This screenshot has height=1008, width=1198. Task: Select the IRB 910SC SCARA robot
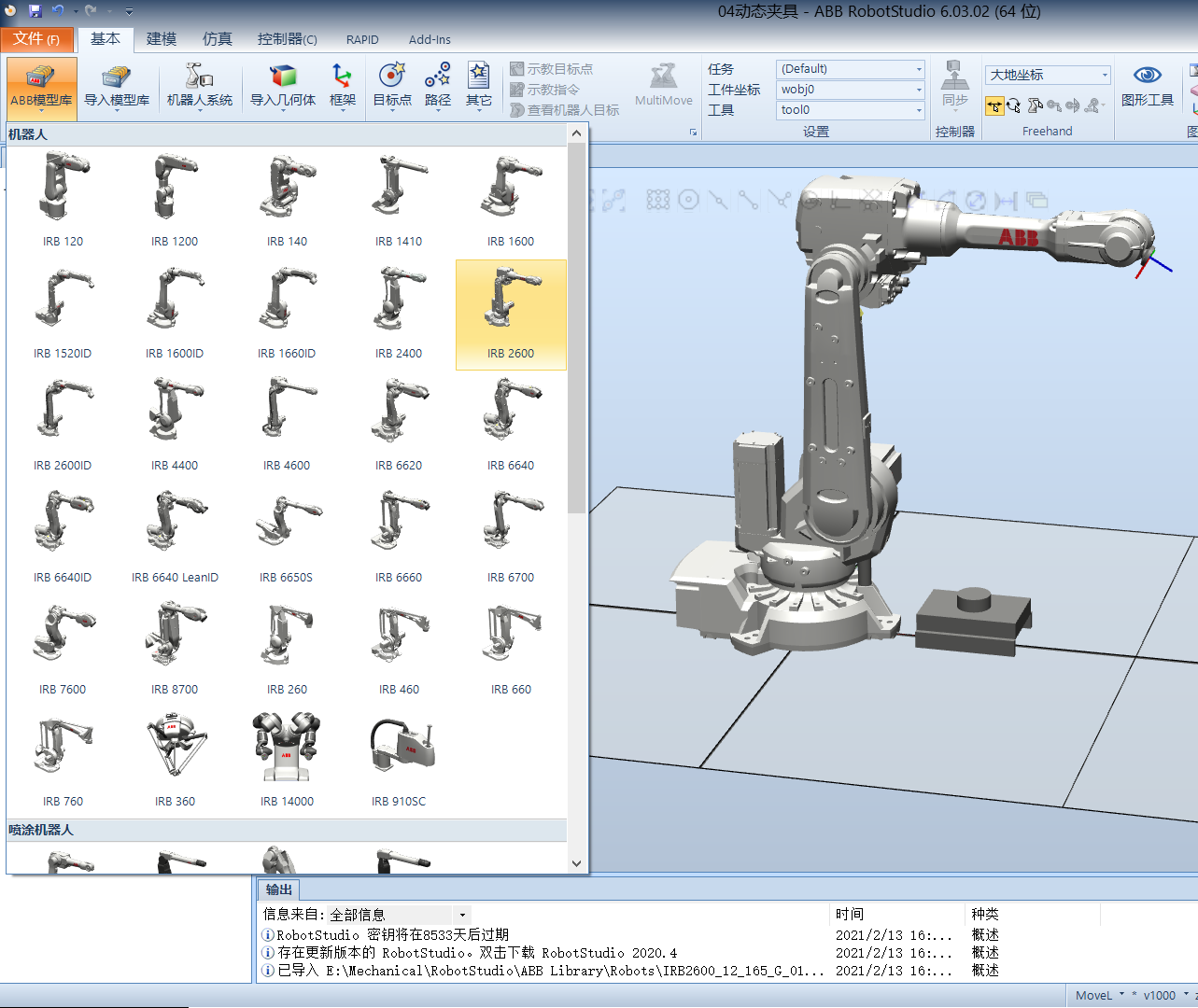tap(399, 763)
